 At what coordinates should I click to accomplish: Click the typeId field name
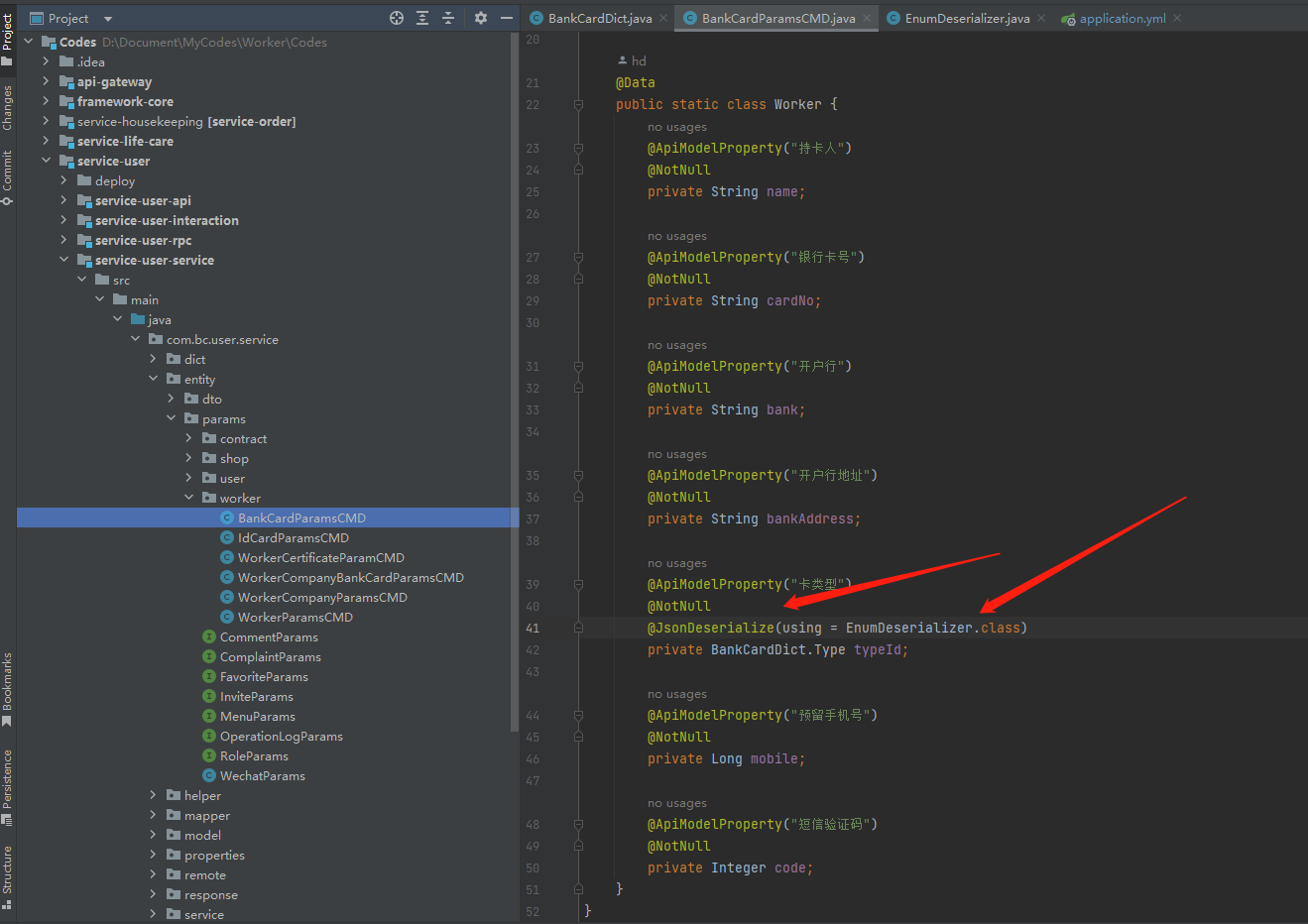click(x=878, y=649)
